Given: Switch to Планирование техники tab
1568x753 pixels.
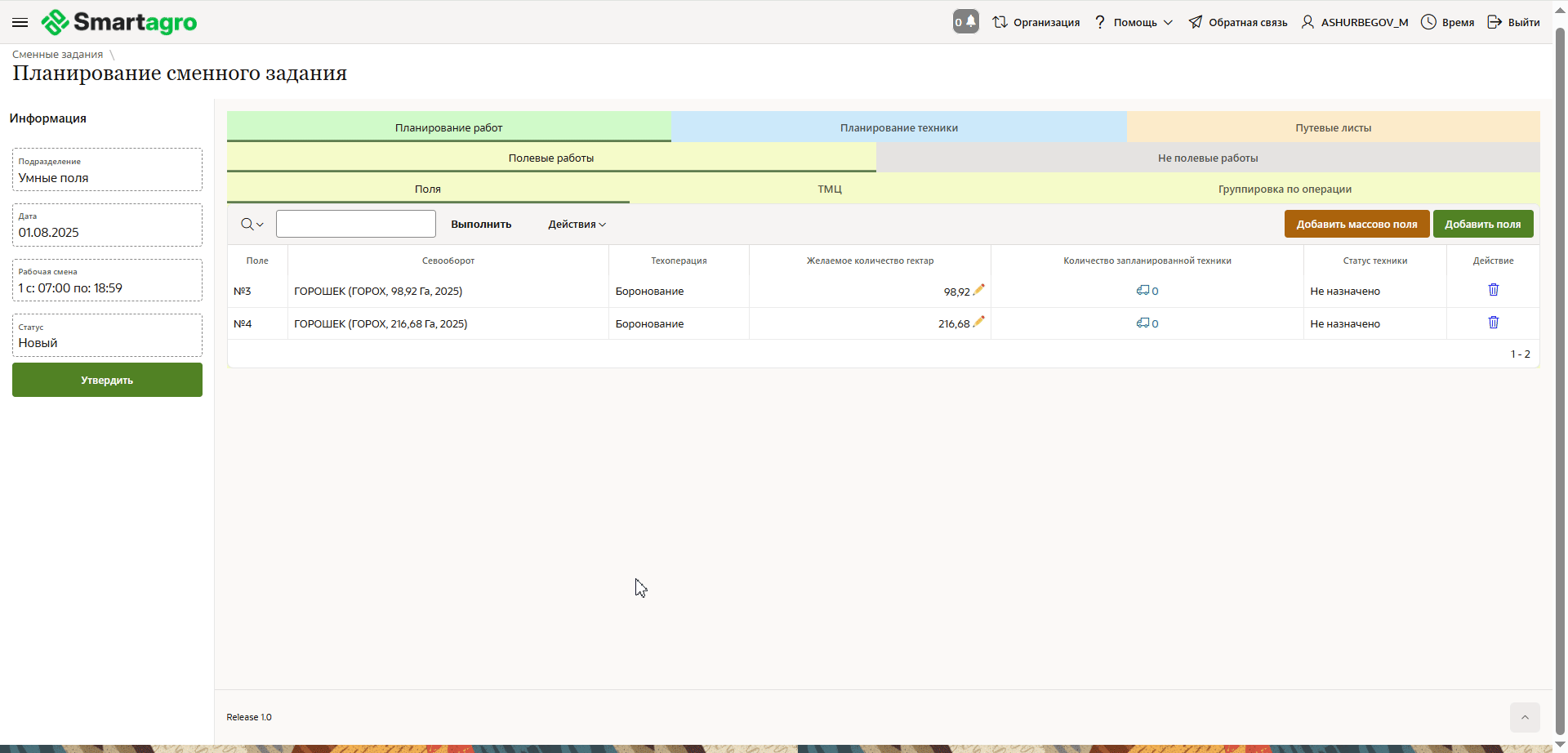Looking at the screenshot, I should [898, 127].
